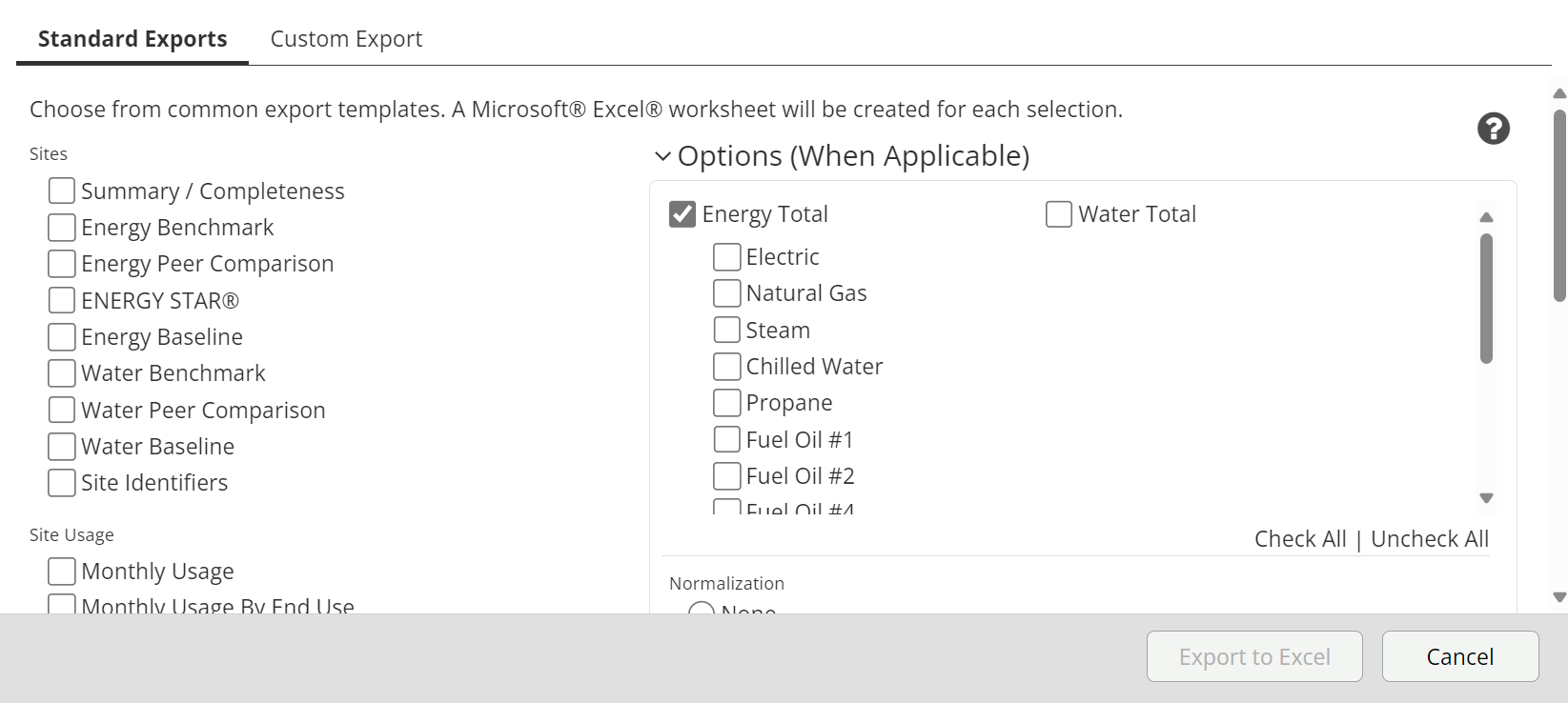The height and width of the screenshot is (703, 1568).
Task: Click the main panel scroll-down arrow
Action: click(x=1559, y=597)
